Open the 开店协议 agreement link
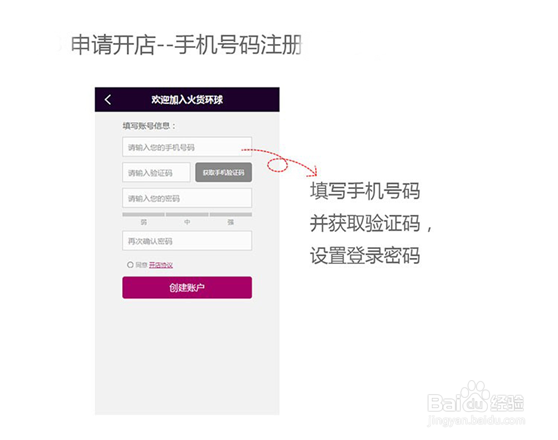 [161, 265]
